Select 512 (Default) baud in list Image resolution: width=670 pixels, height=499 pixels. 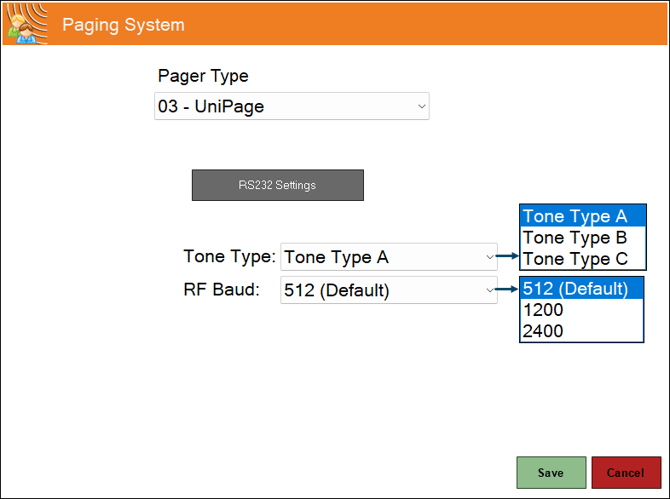[x=581, y=289]
